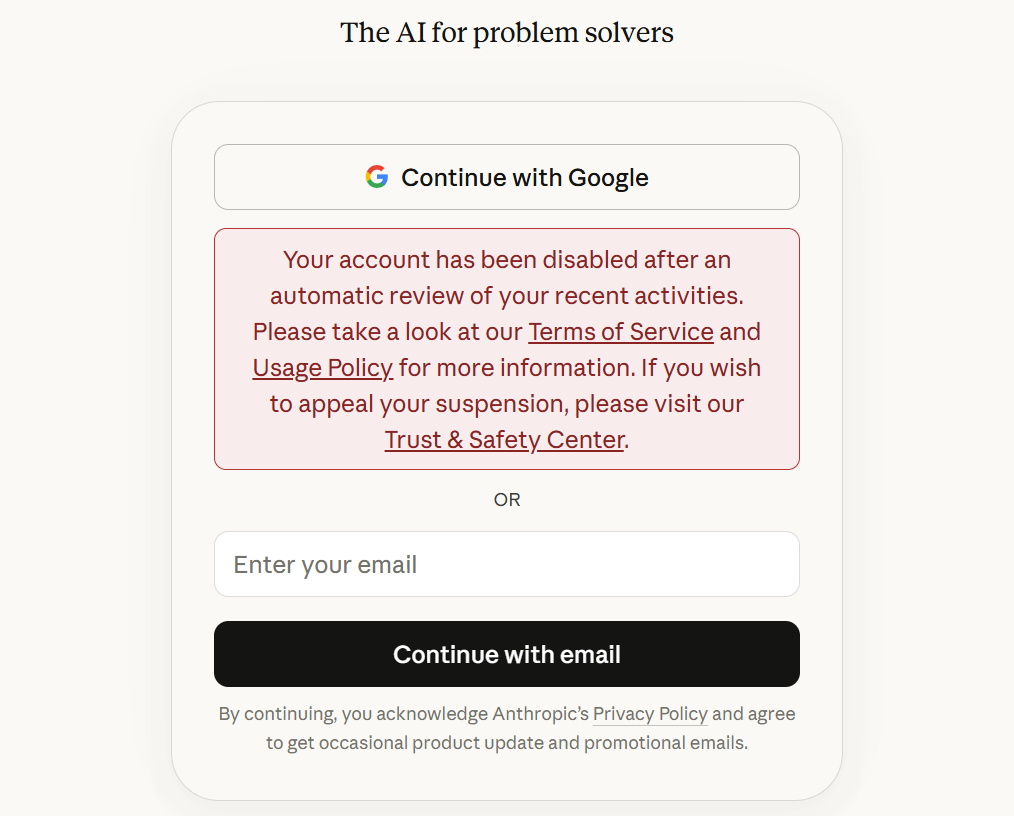Click the 'automatic review of your recent activities' text
The width and height of the screenshot is (1014, 816).
pos(506,296)
